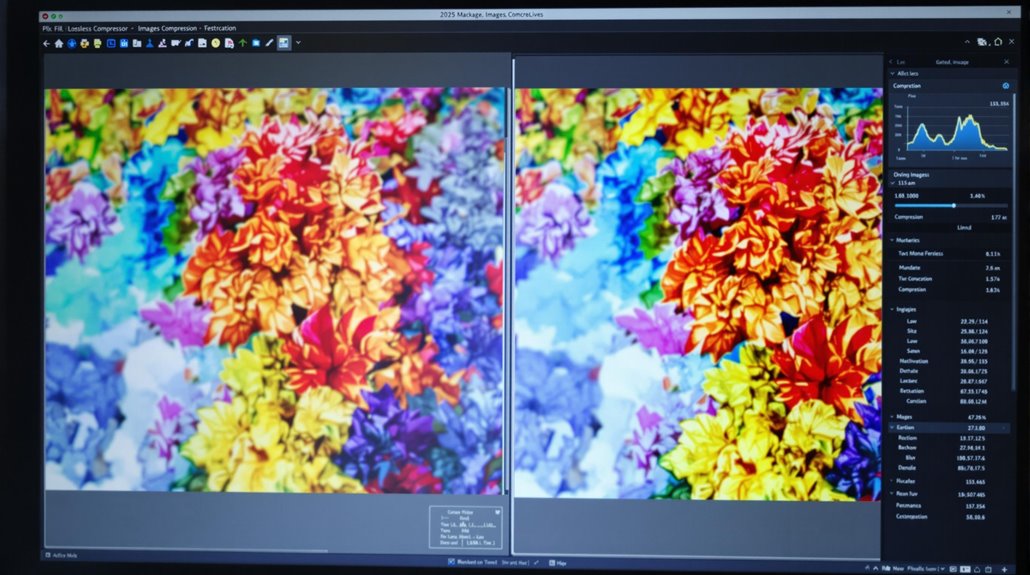Collapse the 115 am section
The width and height of the screenshot is (1030, 575).
(x=893, y=183)
